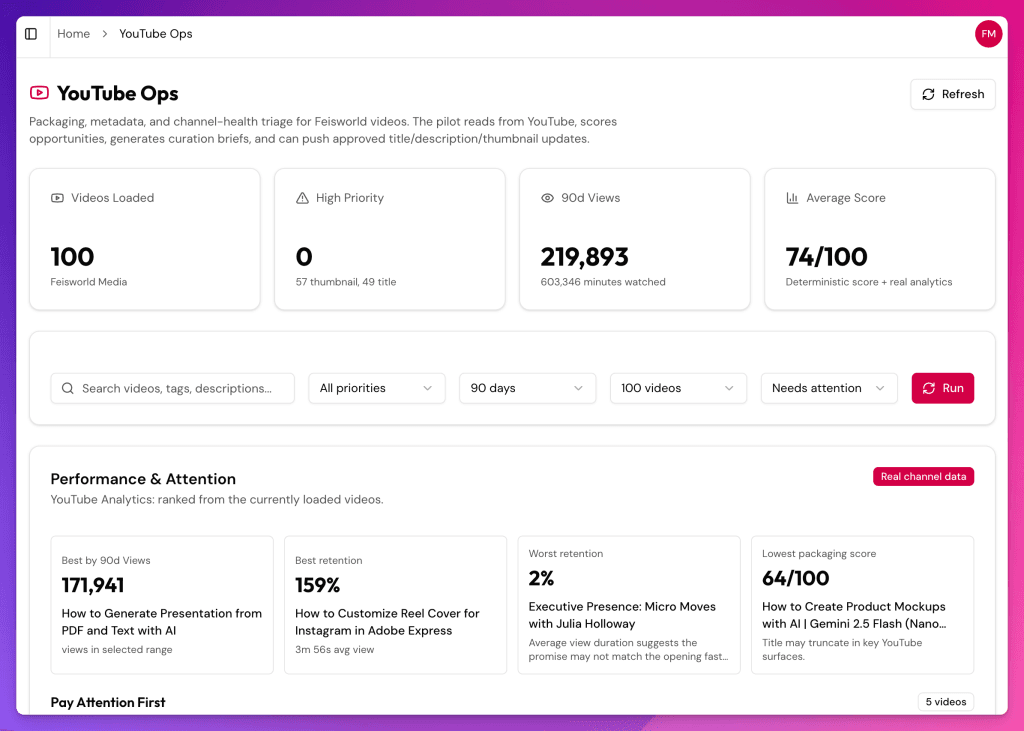This screenshot has width=1024, height=731.
Task: Click the YouTube Ops logo icon
Action: pyautogui.click(x=39, y=93)
